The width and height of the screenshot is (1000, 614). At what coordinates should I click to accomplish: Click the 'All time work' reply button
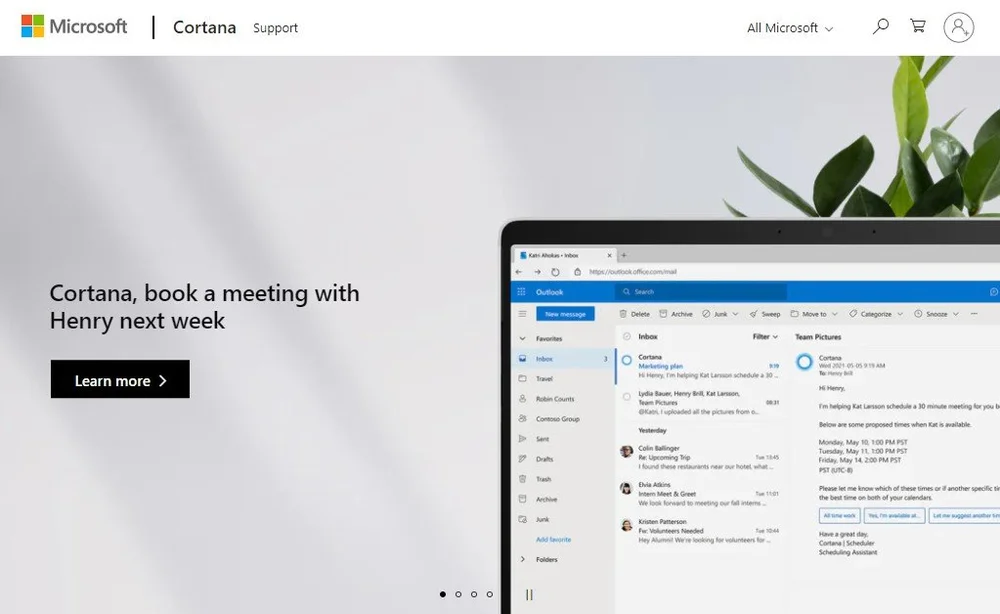click(839, 515)
